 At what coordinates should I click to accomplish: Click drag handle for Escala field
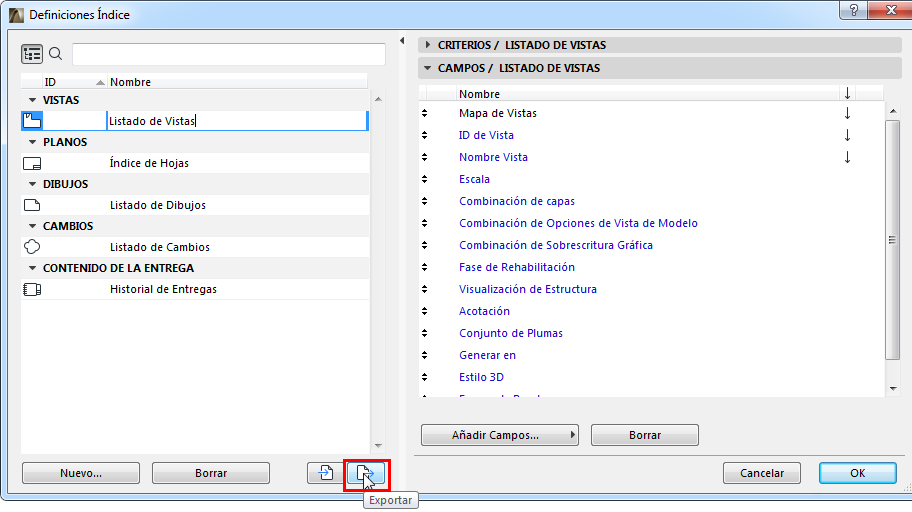[425, 179]
